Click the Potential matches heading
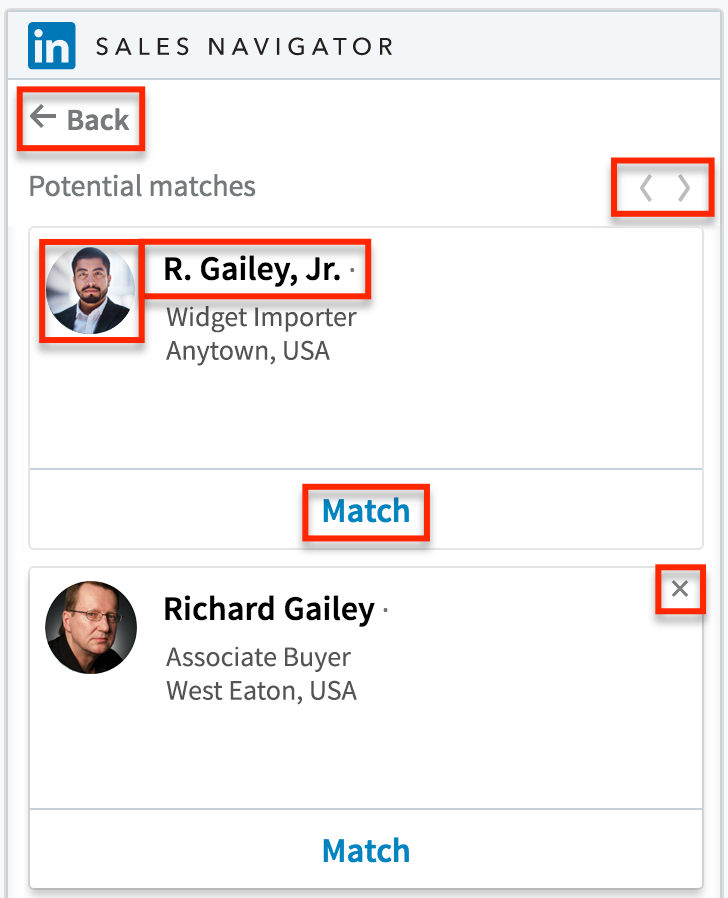 142,187
